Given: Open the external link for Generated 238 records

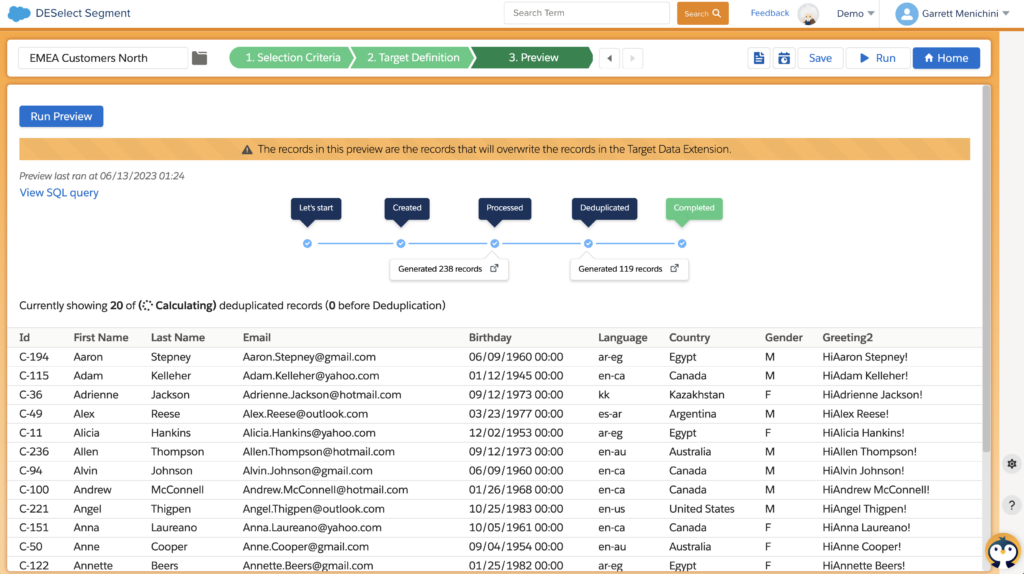Looking at the screenshot, I should tap(494, 269).
